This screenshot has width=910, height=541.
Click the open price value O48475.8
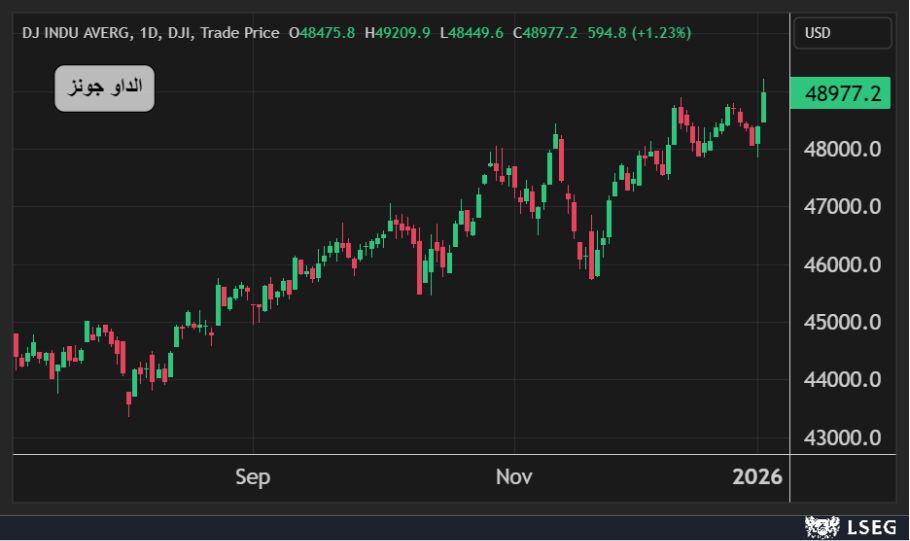(322, 33)
